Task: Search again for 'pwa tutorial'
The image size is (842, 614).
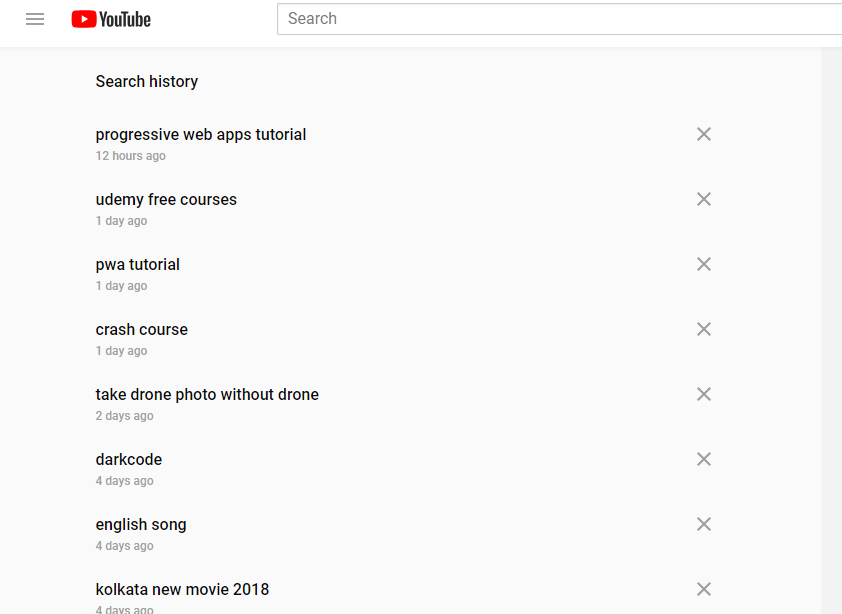Action: (138, 265)
